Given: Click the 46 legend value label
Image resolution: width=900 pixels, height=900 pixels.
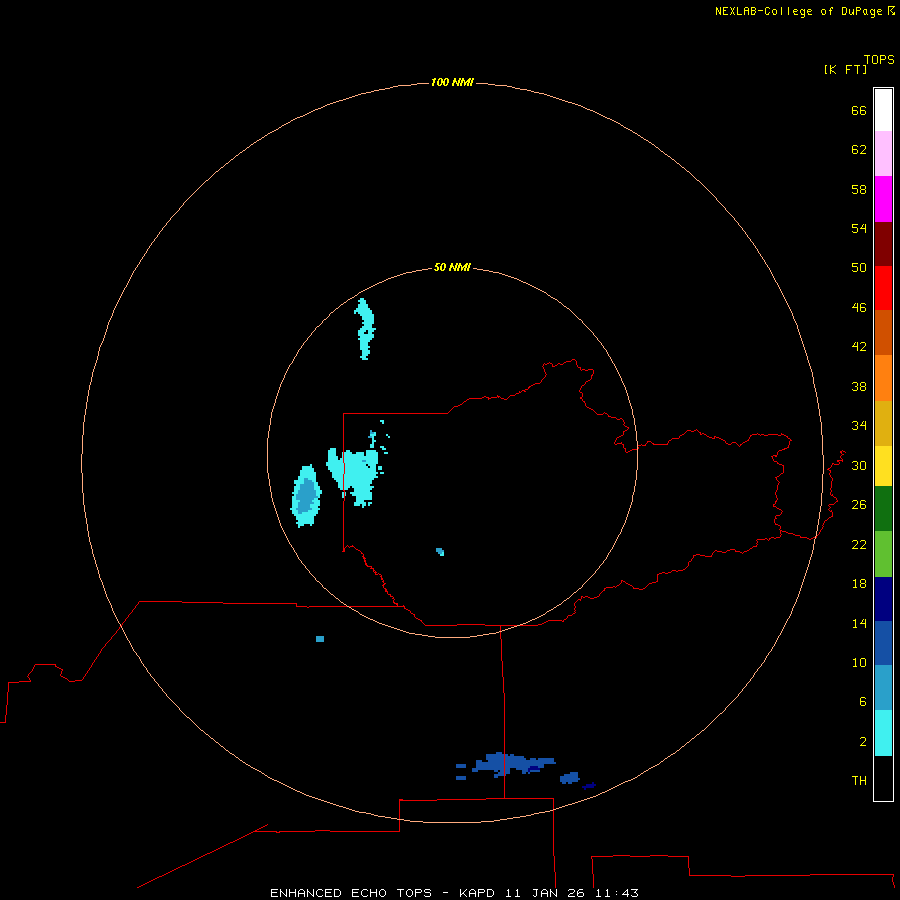Looking at the screenshot, I should click(x=859, y=308).
